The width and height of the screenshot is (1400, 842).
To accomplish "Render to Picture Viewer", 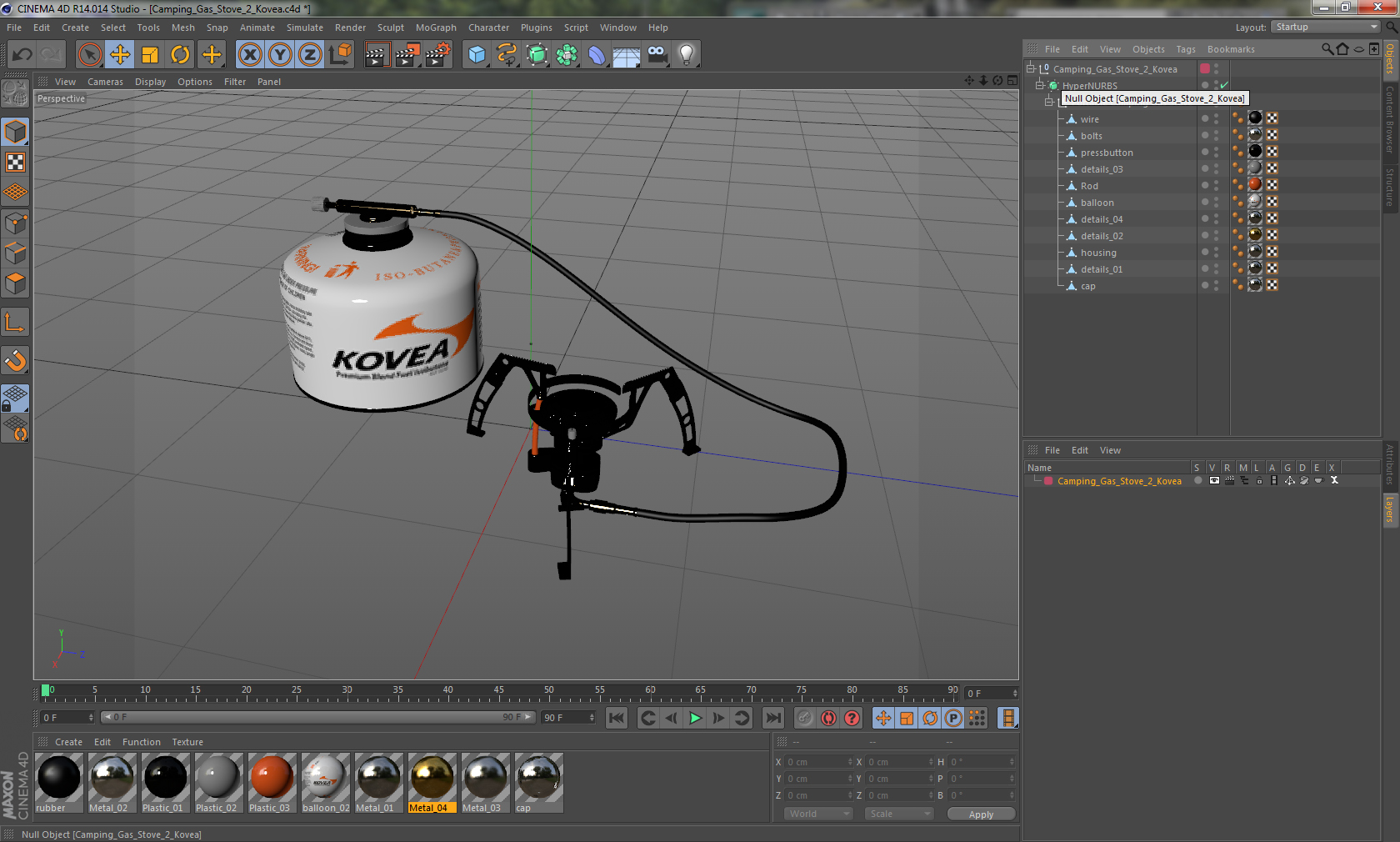I will pos(407,55).
